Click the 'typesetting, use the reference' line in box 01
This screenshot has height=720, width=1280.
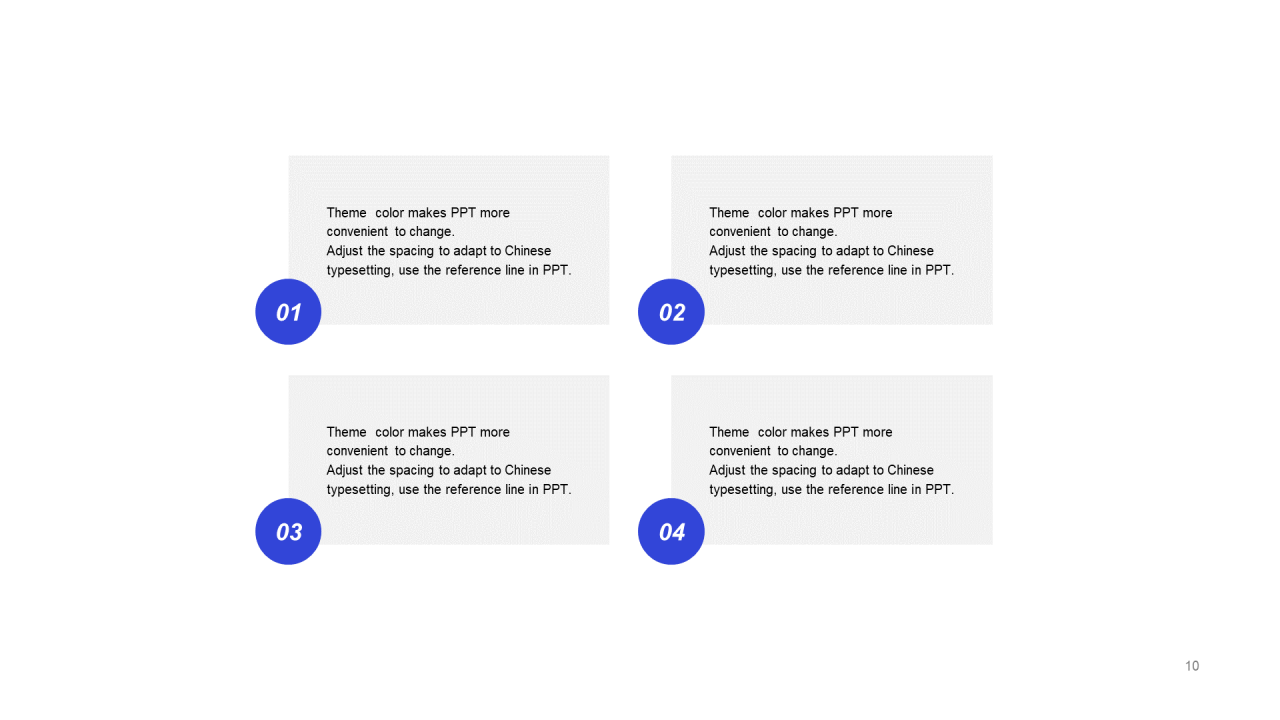pos(449,270)
